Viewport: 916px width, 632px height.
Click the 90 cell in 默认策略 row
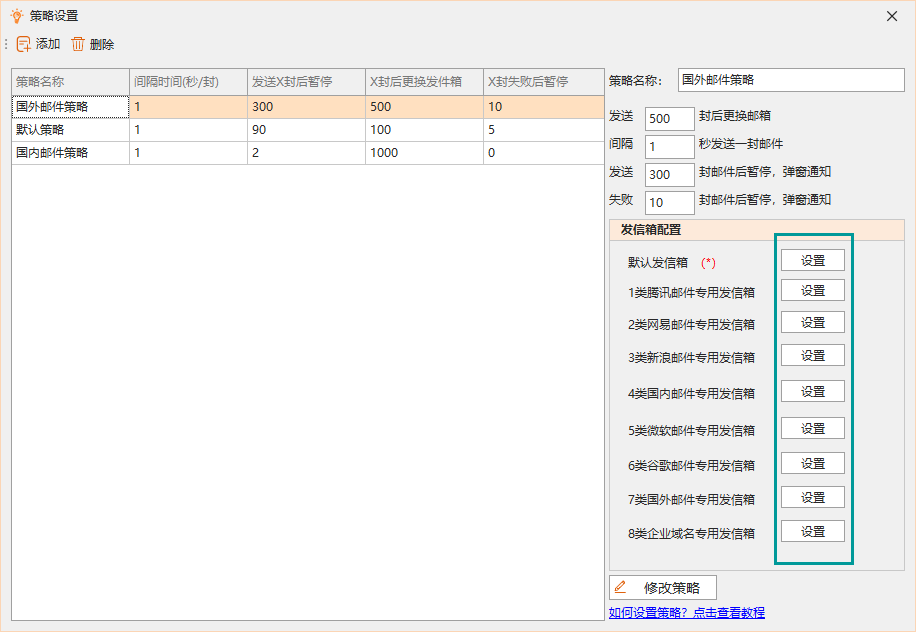click(x=306, y=130)
